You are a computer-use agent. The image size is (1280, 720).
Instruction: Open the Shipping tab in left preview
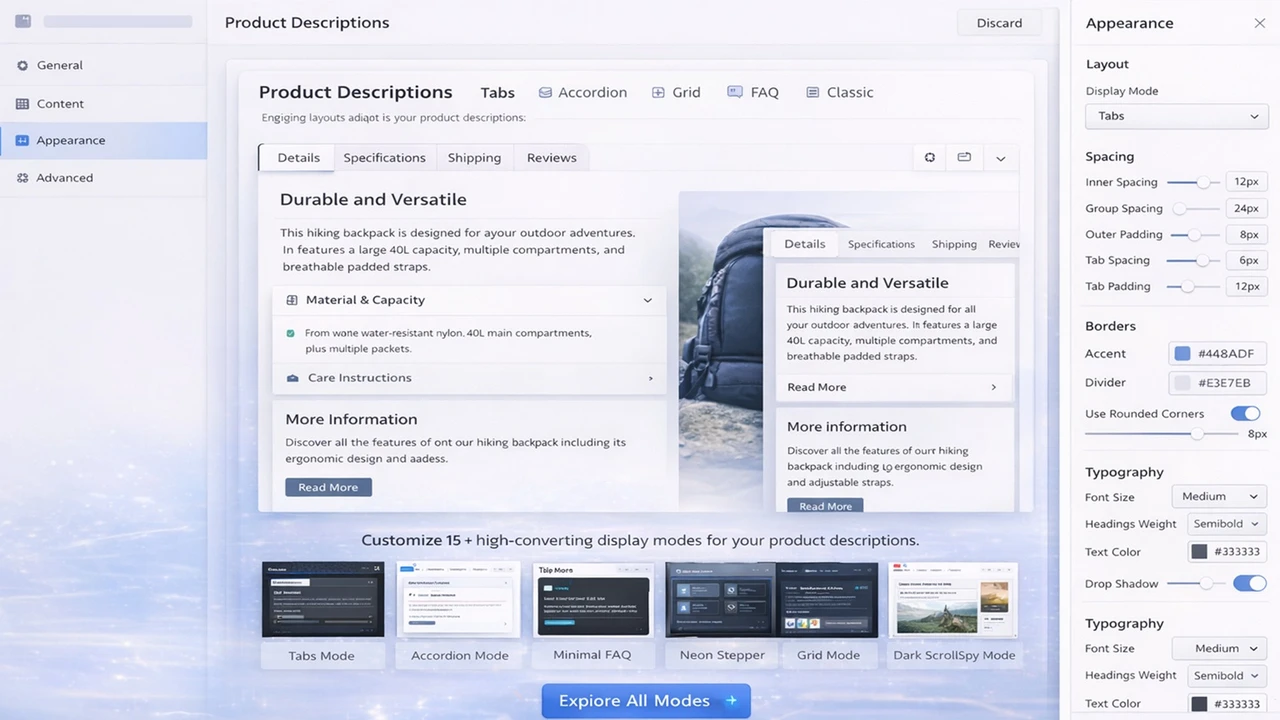pyautogui.click(x=474, y=158)
